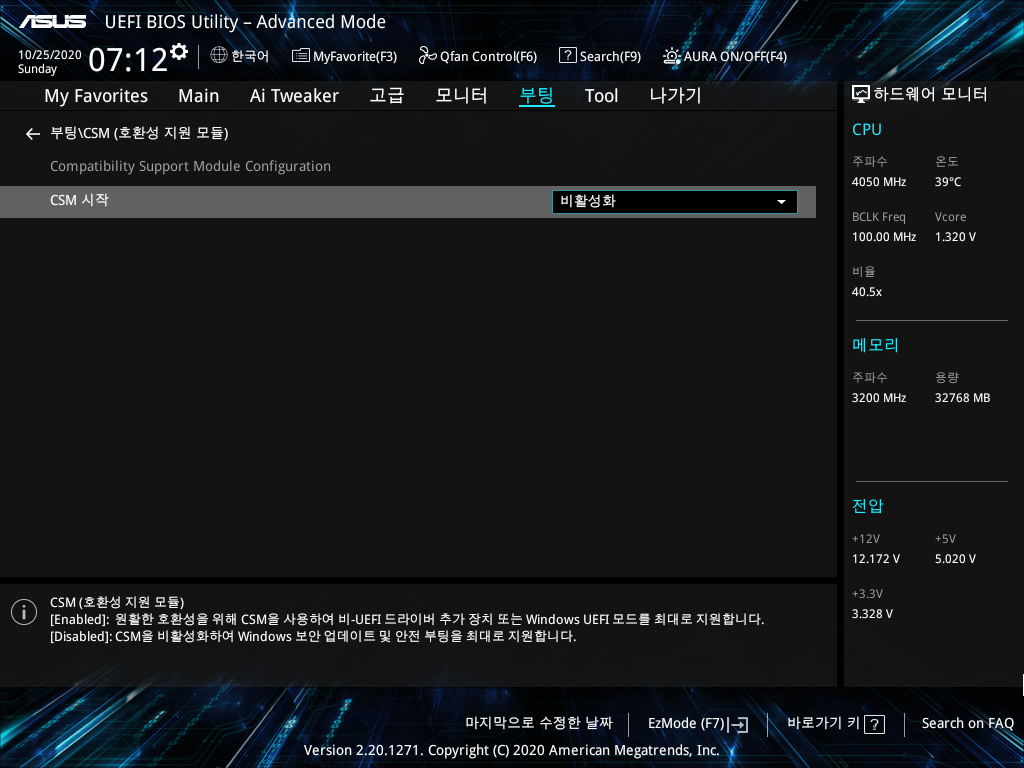Click BCLK Freq 100.00 MHz value
Viewport: 1024px width, 768px height.
[884, 237]
